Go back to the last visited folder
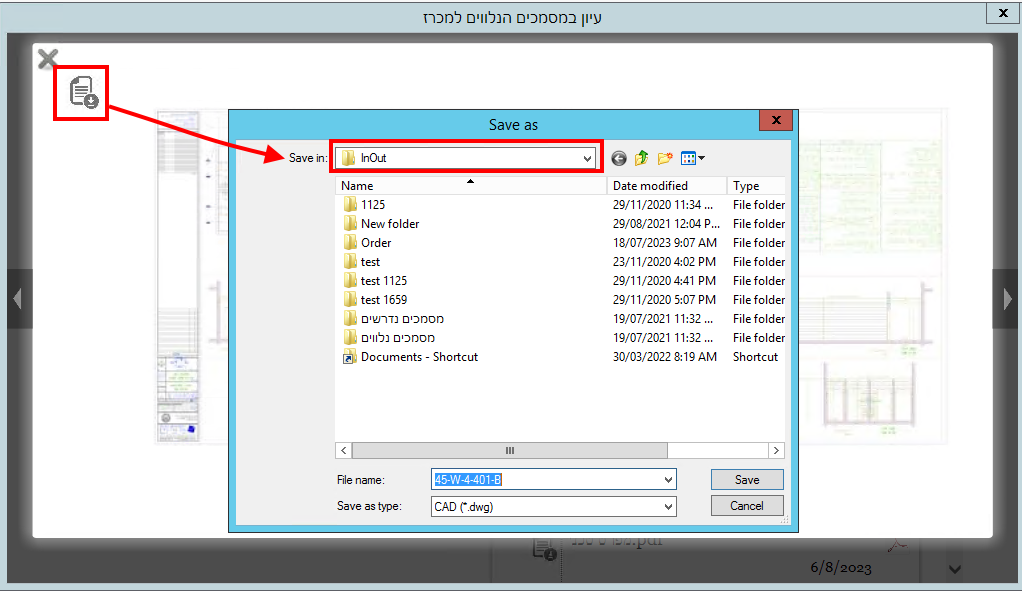1022x591 pixels. coord(618,158)
